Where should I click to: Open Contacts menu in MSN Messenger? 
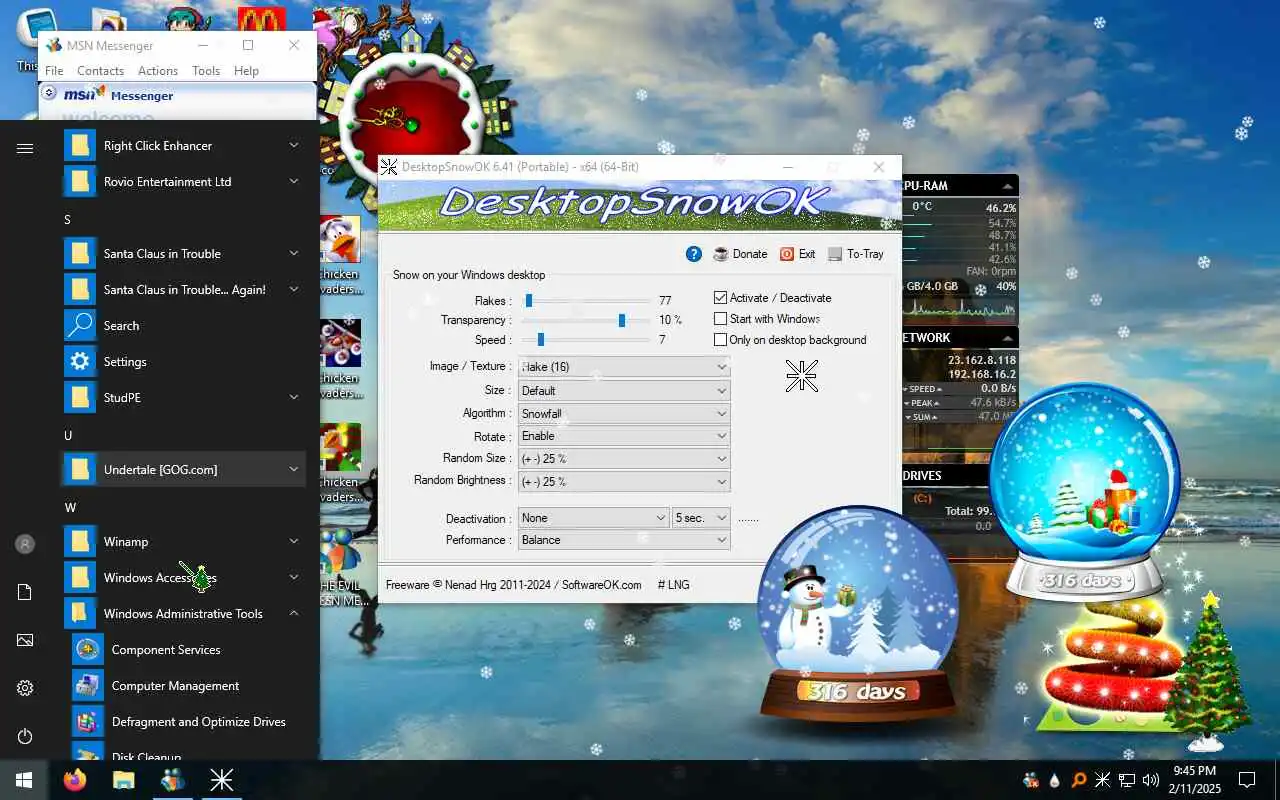coord(100,71)
